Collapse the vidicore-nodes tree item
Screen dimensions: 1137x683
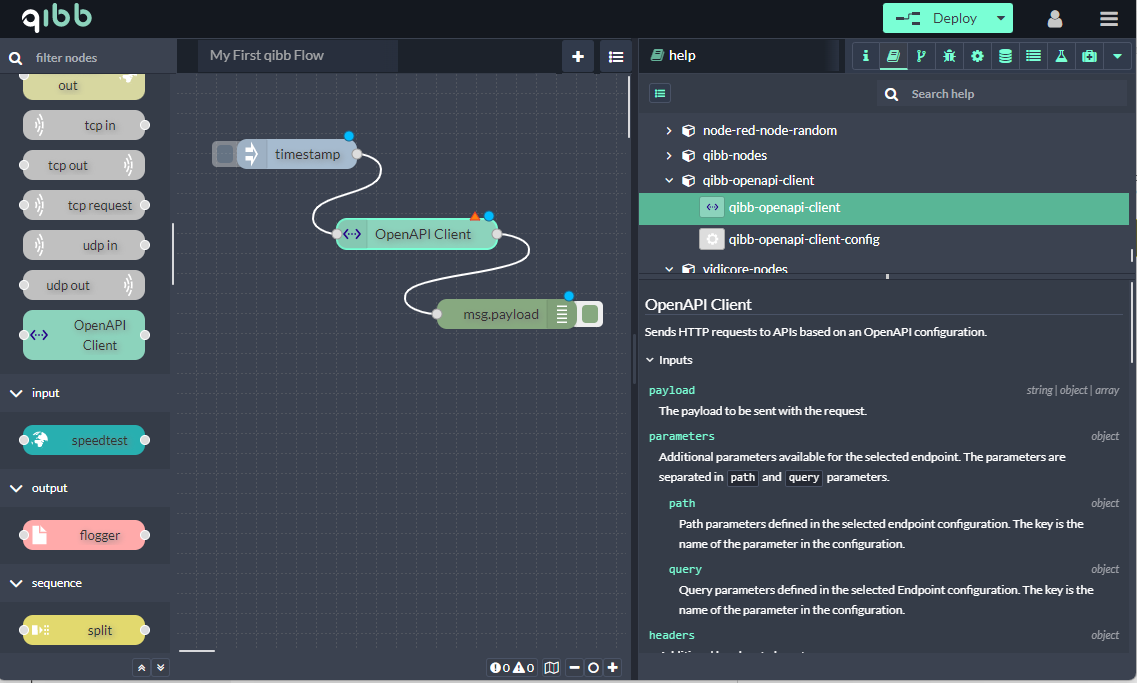tap(669, 269)
